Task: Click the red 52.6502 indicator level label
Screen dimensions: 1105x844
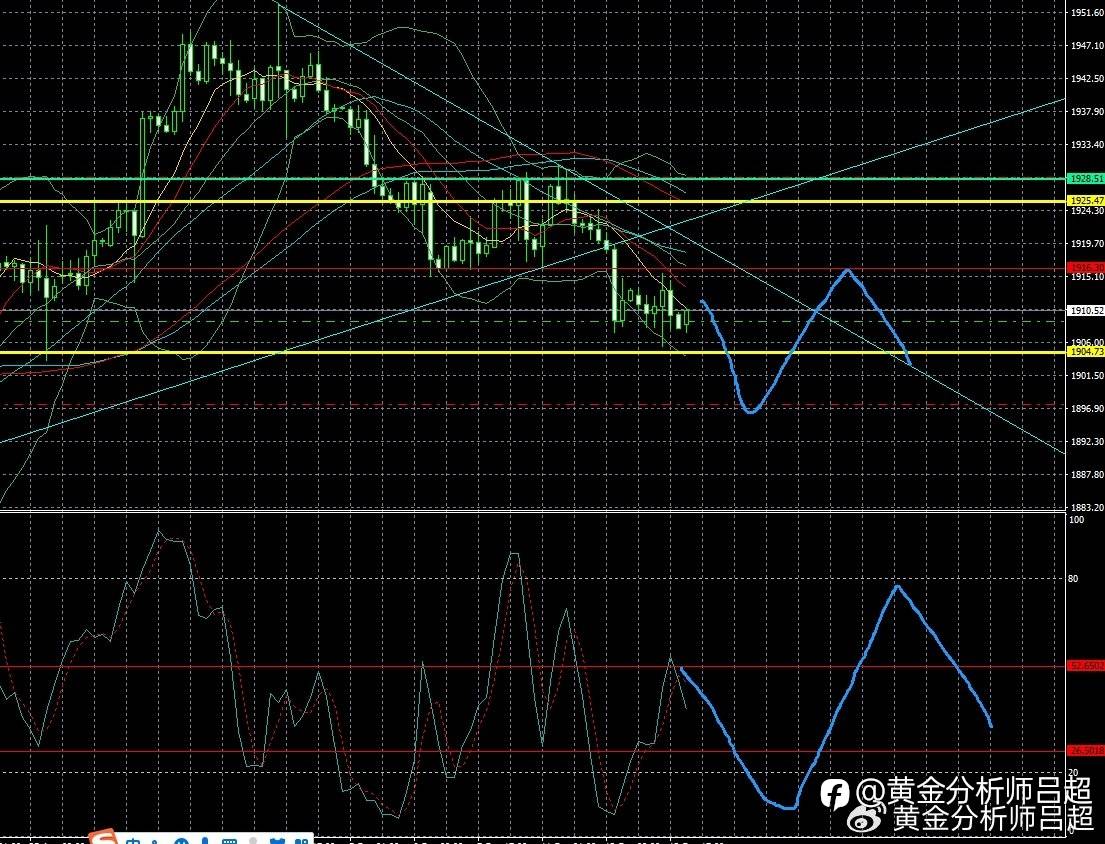Action: 1086,666
